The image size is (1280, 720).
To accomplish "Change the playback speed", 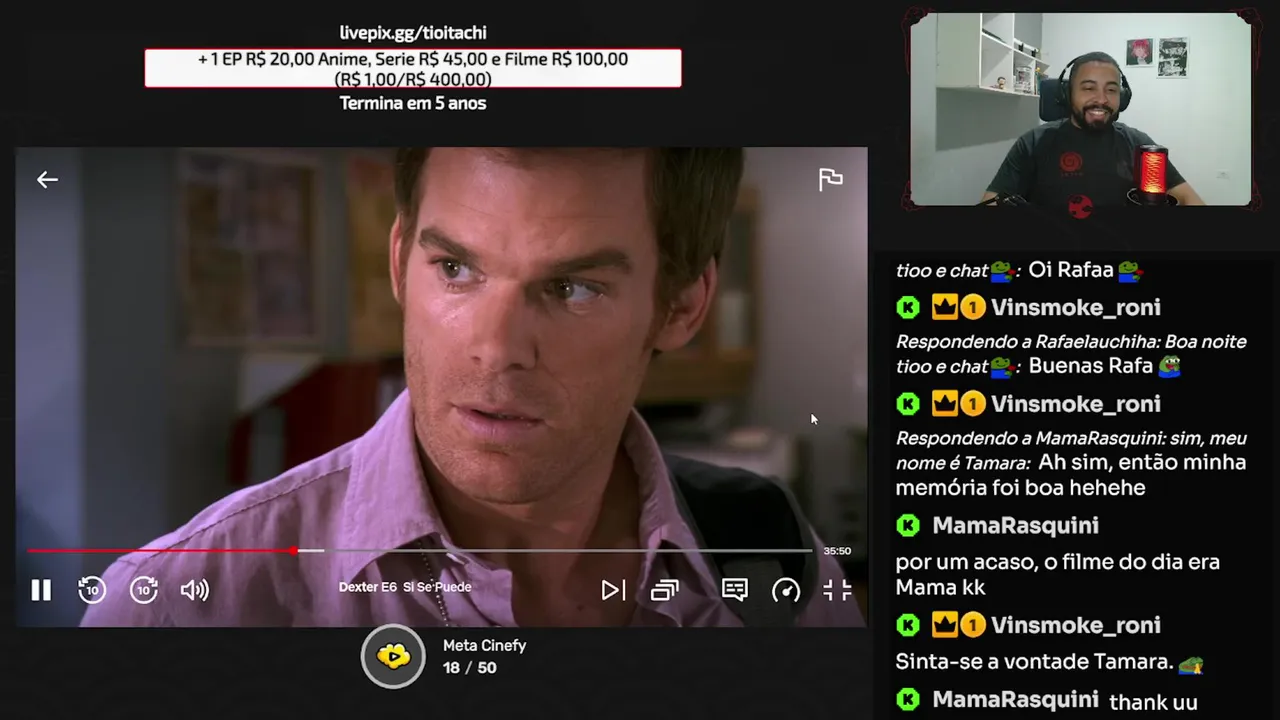I will click(x=786, y=590).
